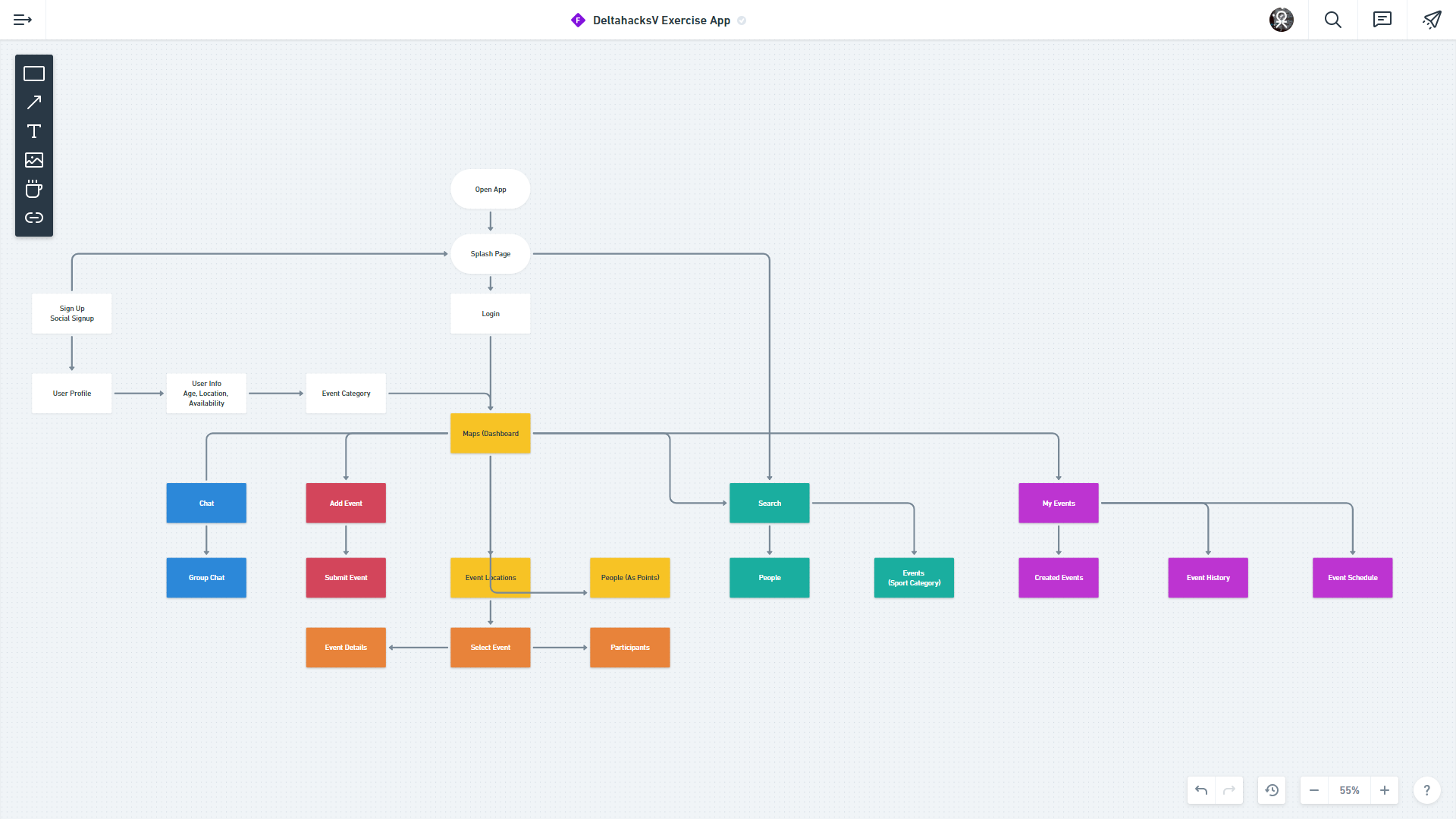Viewport: 1456px width, 819px height.
Task: Open version history clock icon
Action: [x=1272, y=790]
